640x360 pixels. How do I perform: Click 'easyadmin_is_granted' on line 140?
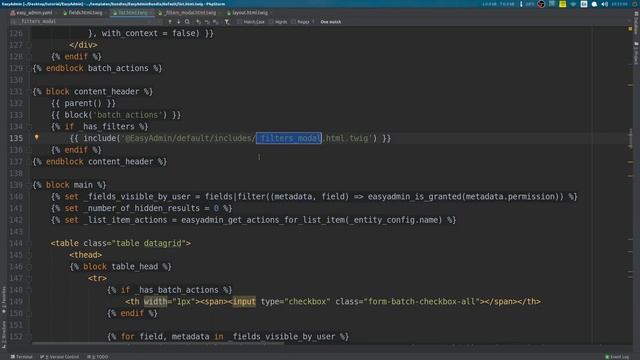coord(414,197)
